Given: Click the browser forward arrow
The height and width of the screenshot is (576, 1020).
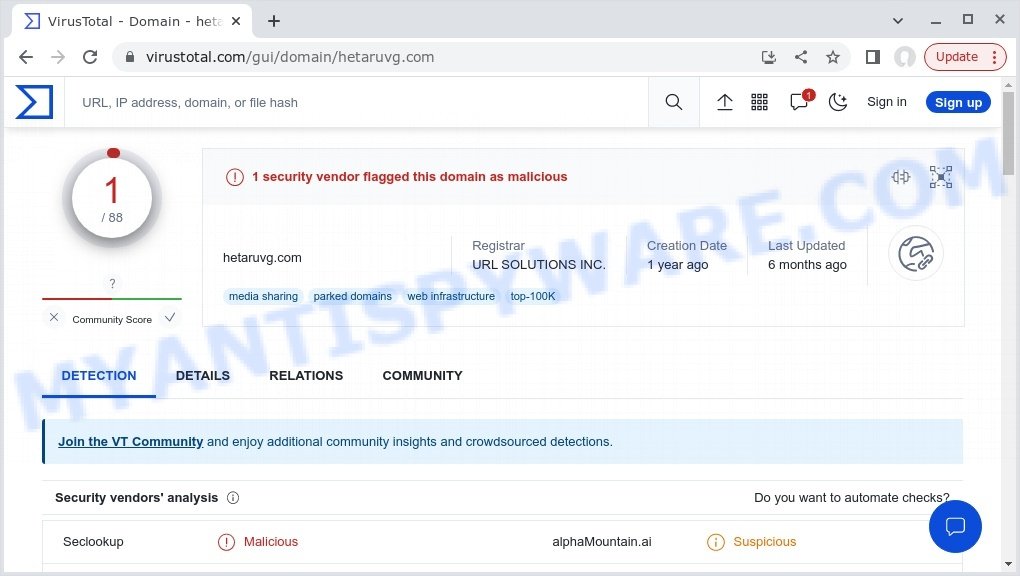Looking at the screenshot, I should 58,57.
